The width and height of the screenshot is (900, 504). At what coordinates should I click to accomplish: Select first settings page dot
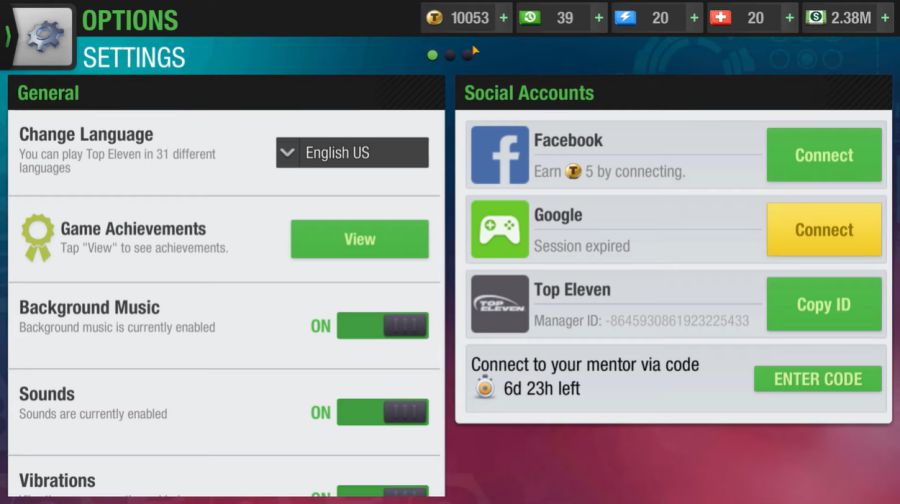(x=433, y=55)
